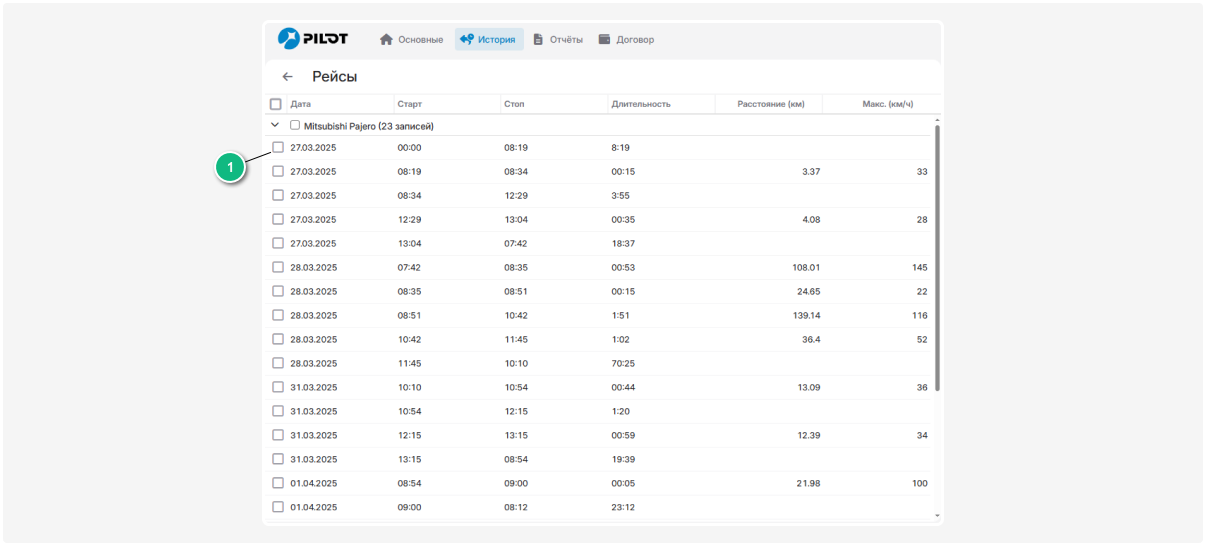
Task: Sort by the Расстояние (км) column header
Action: click(x=770, y=104)
